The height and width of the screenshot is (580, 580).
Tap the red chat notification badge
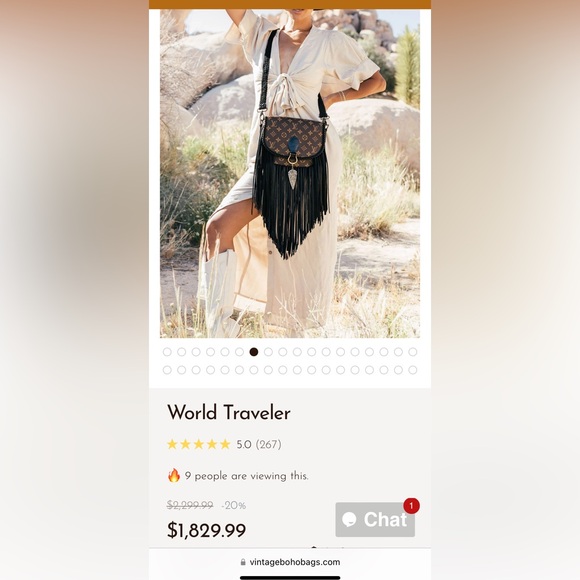tap(411, 506)
